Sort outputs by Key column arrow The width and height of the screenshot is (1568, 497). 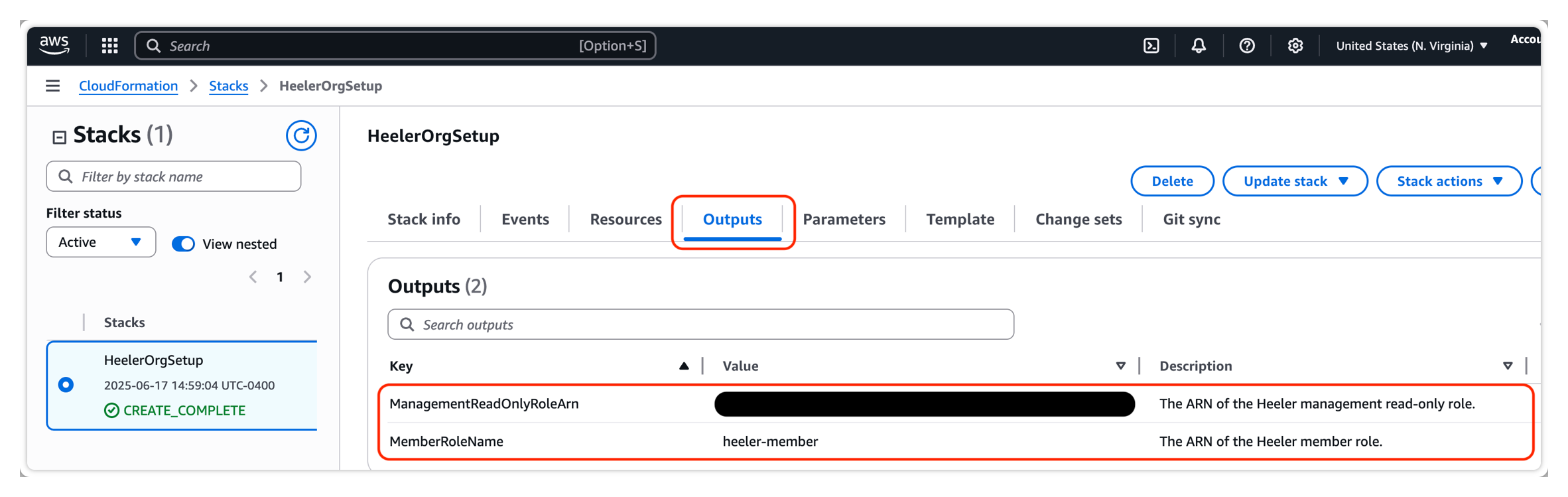click(x=684, y=366)
